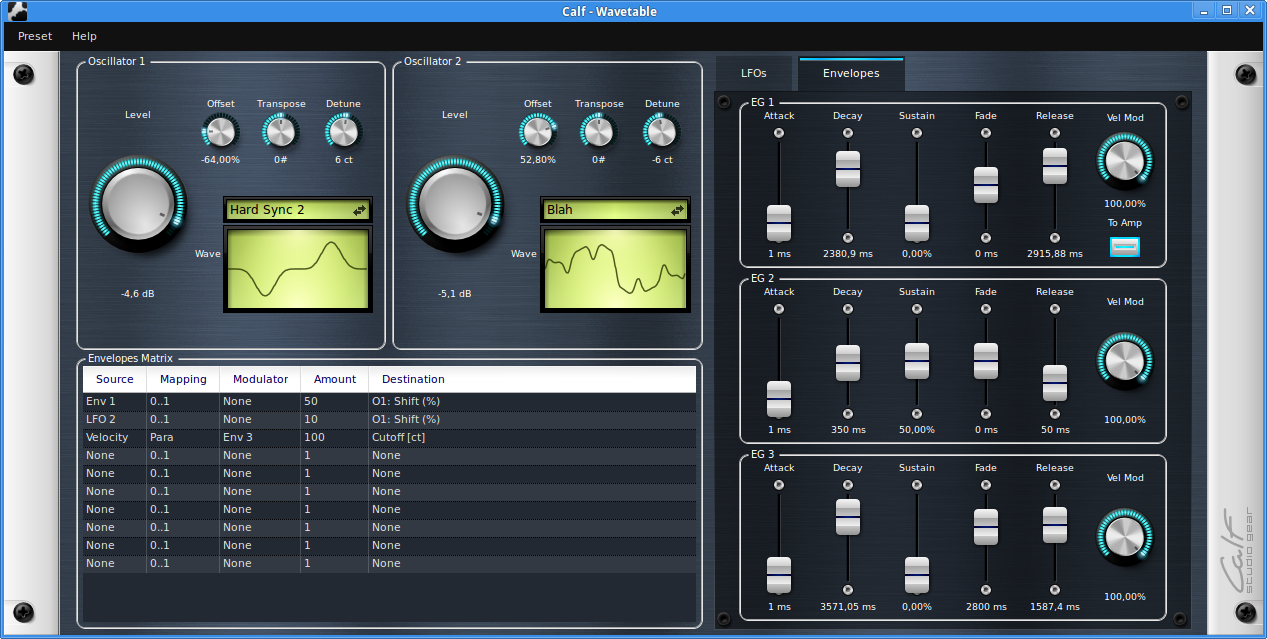Click the 2915,88 ms release value
The image size is (1267, 639).
(x=1055, y=254)
